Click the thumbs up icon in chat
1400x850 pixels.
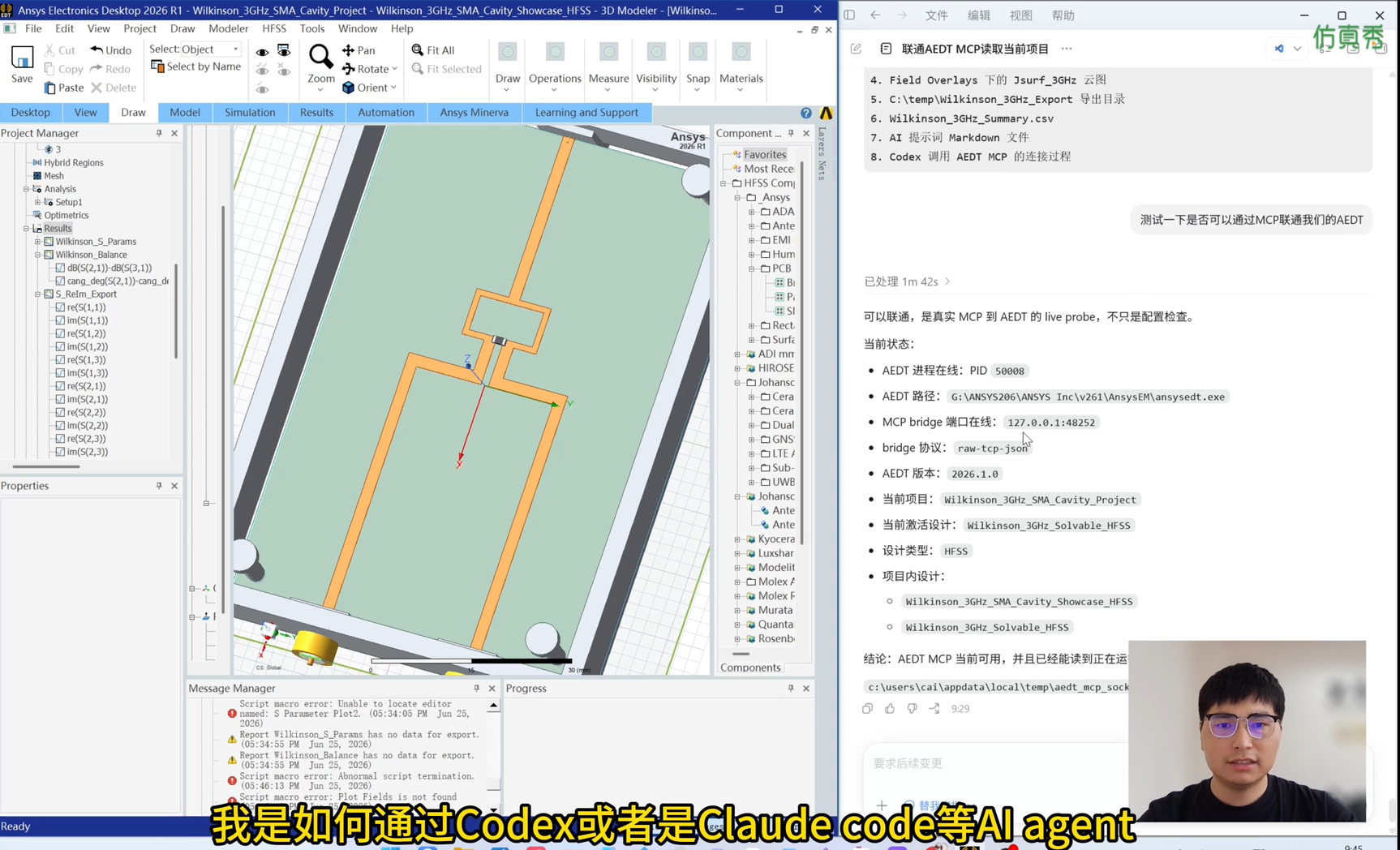[890, 709]
